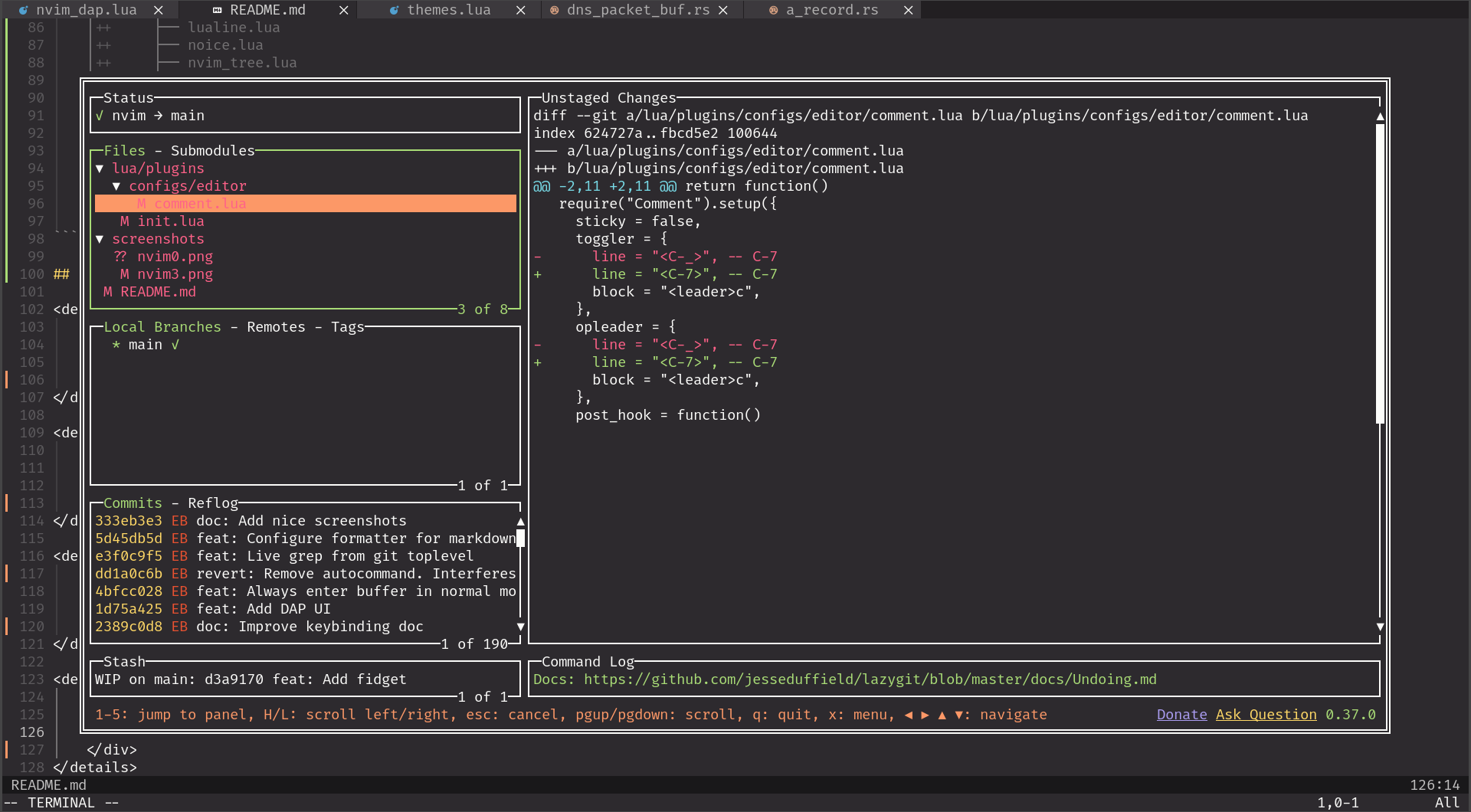Click the down navigate arrow in options bar
Viewport: 1471px width, 812px height.
(958, 715)
